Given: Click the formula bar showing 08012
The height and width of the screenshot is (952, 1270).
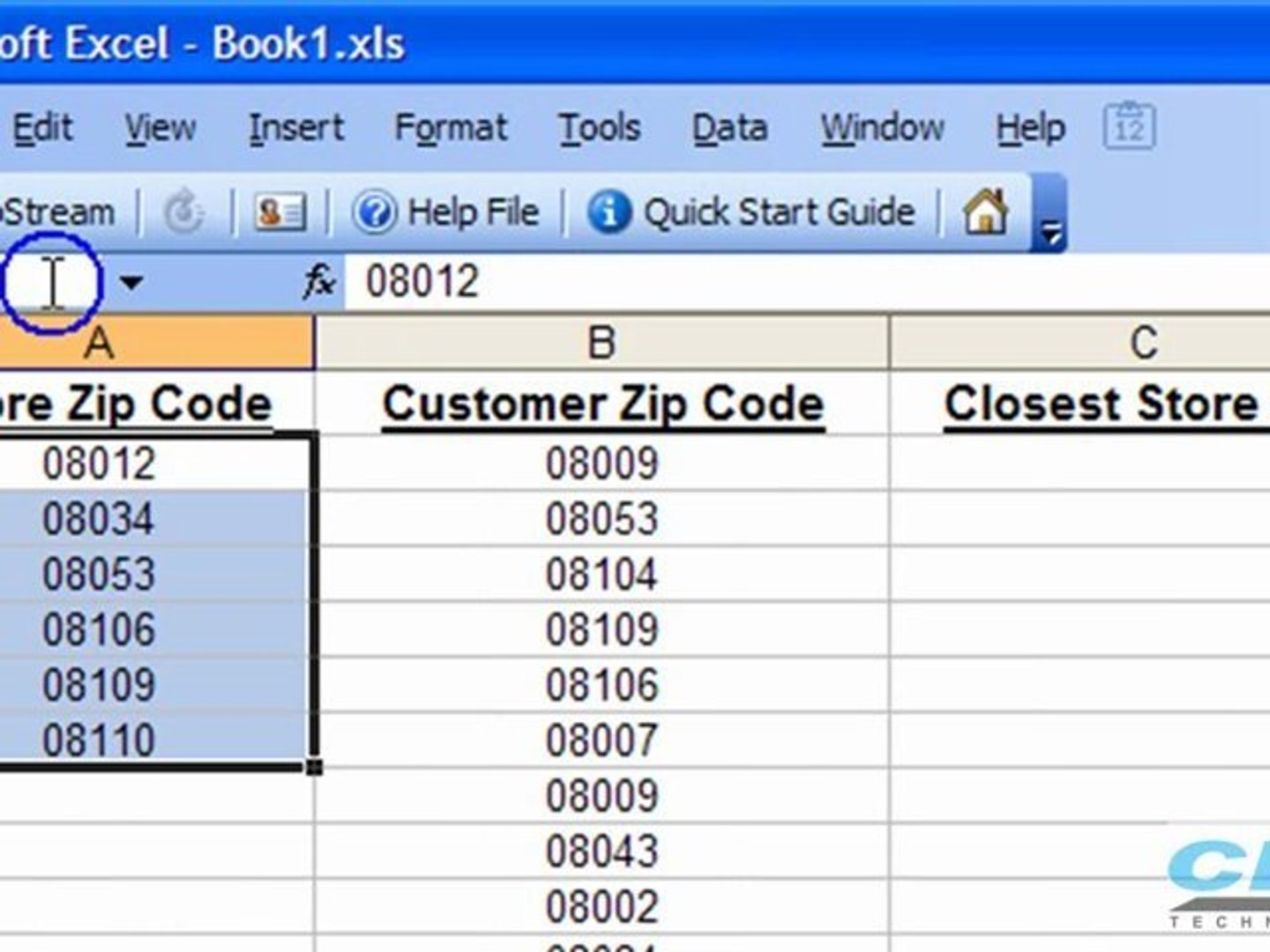Looking at the screenshot, I should [807, 283].
